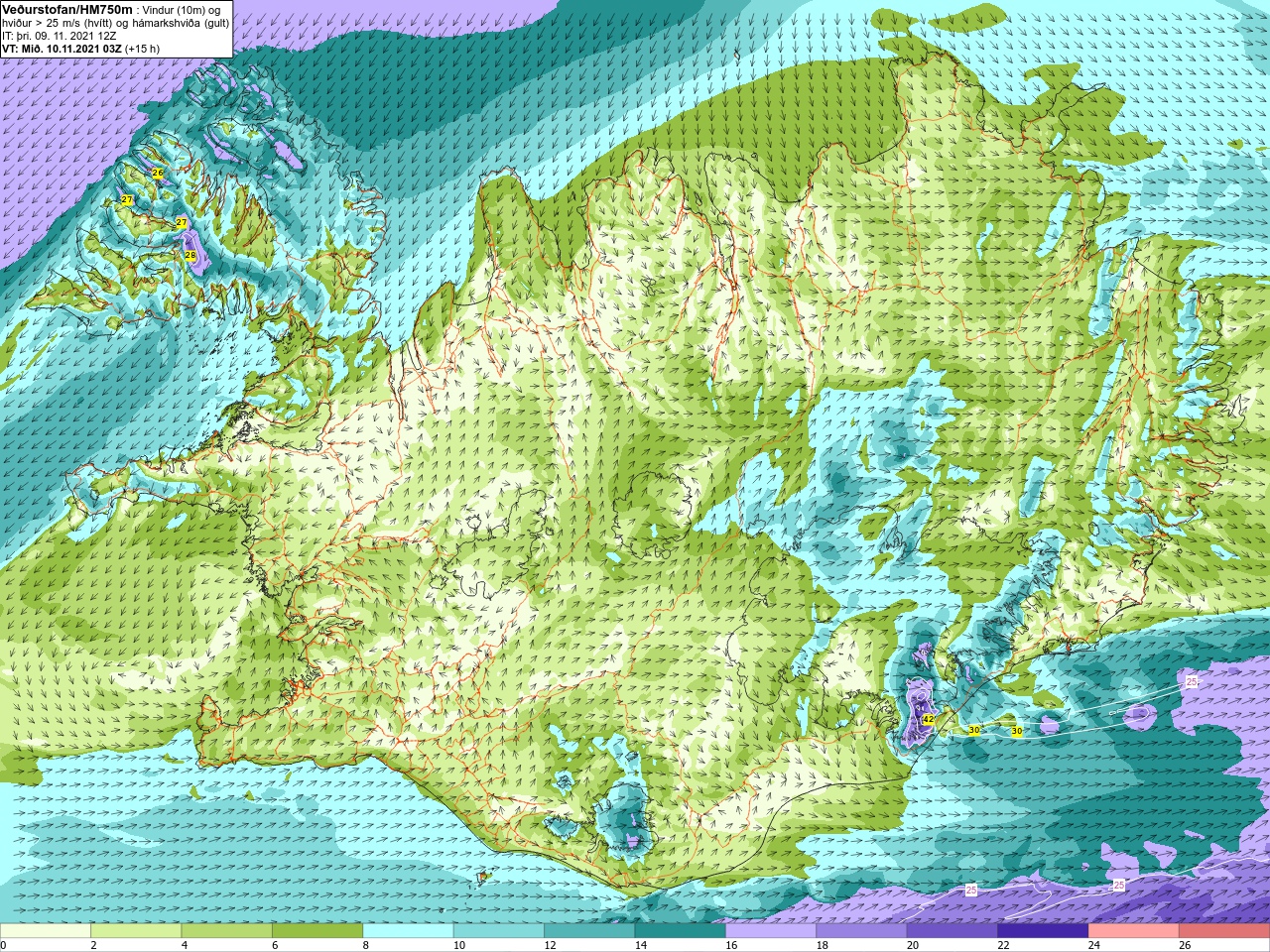Click the legend scale value 0
Screen dimensions: 1270x952
coord(4,945)
